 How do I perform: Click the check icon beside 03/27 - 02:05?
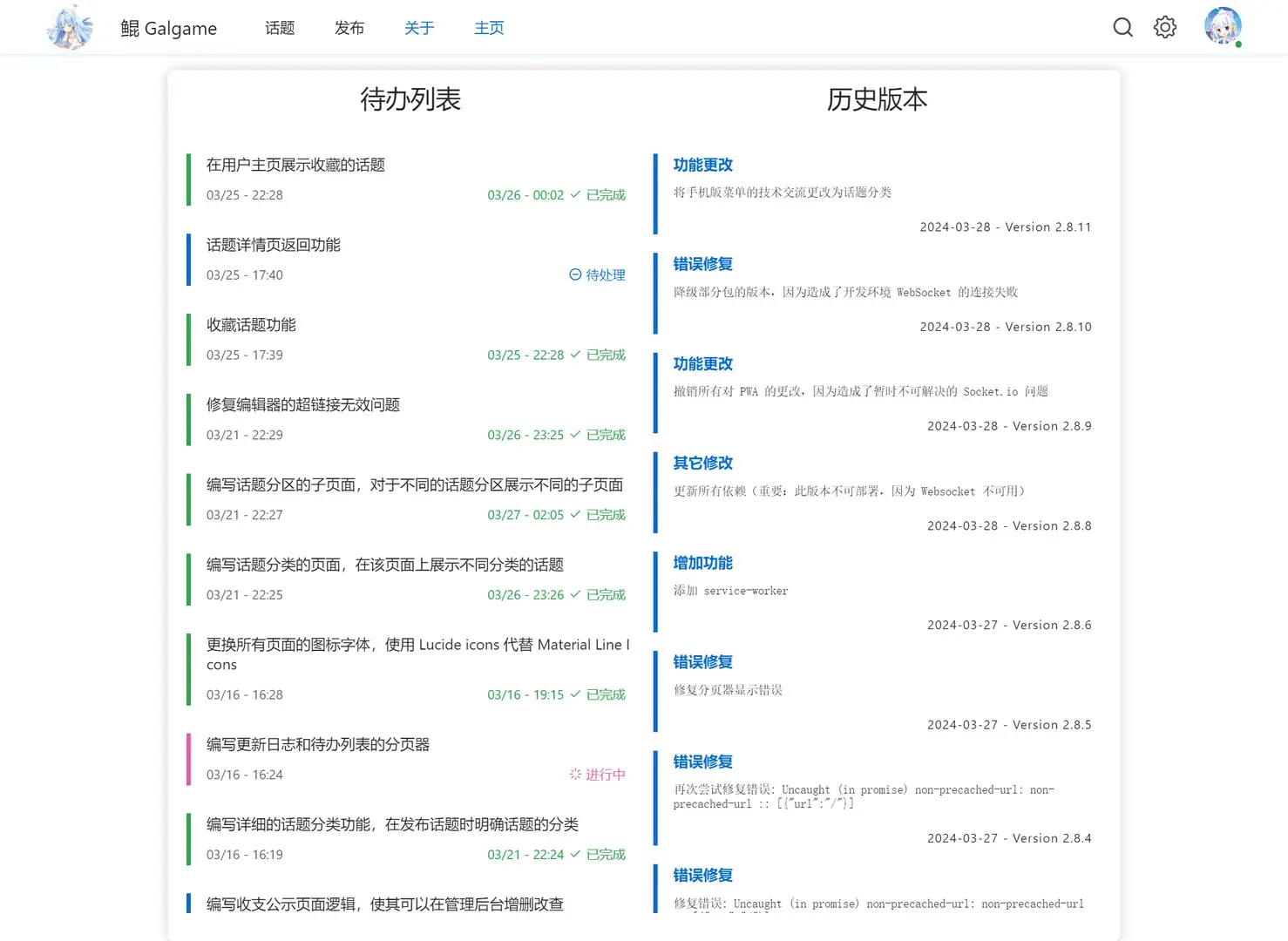tap(575, 515)
